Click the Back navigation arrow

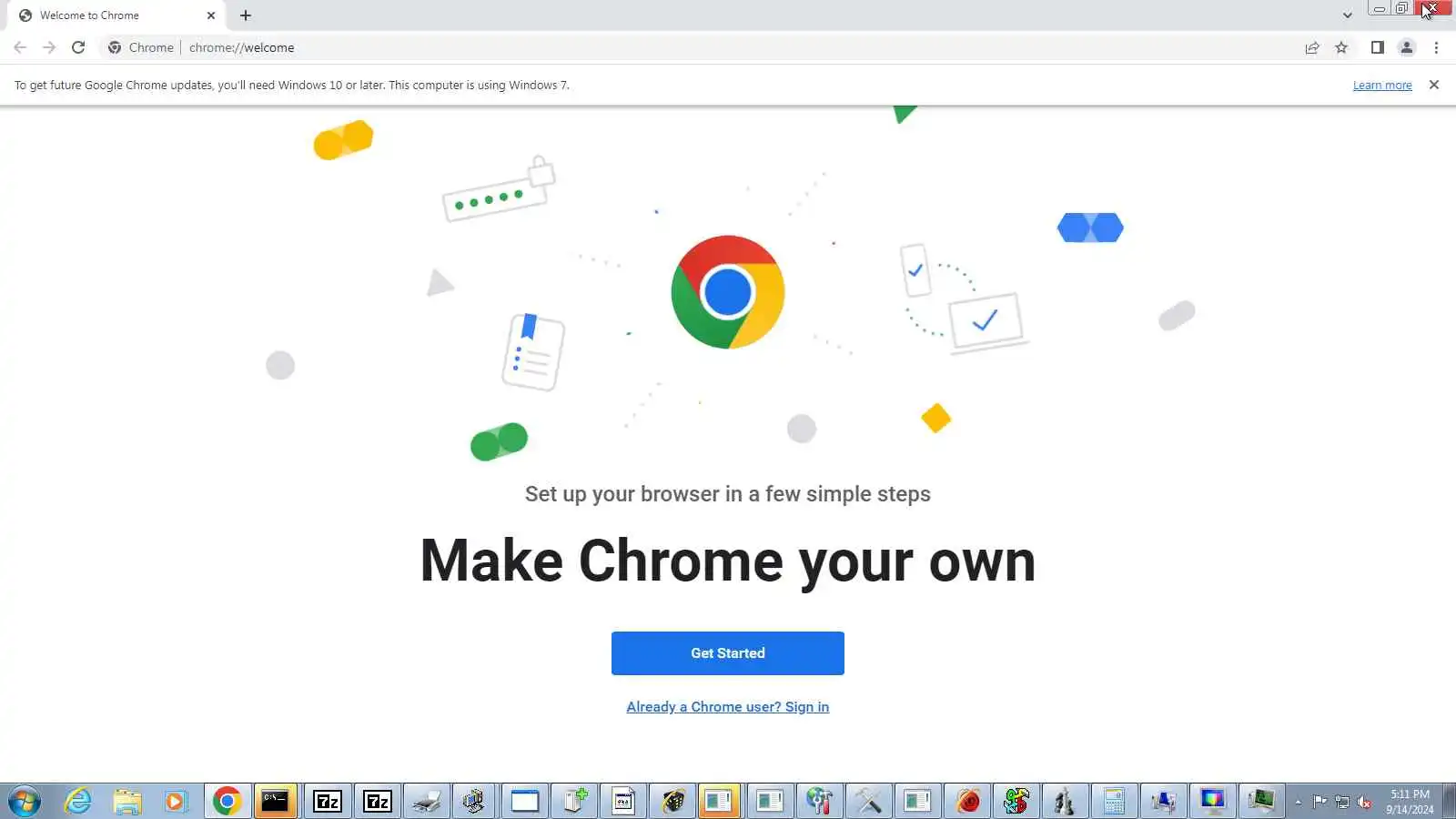click(20, 47)
